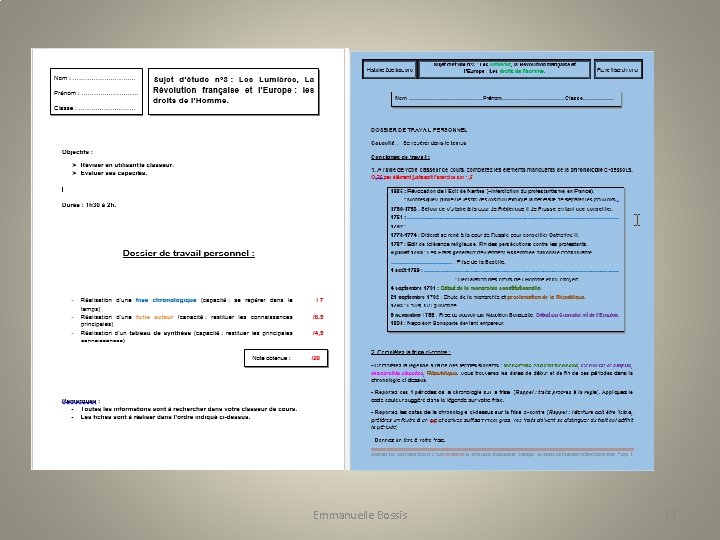The image size is (720, 540).
Task: Click the 'Sujet d'étude n°8' title box
Action: tap(233, 91)
